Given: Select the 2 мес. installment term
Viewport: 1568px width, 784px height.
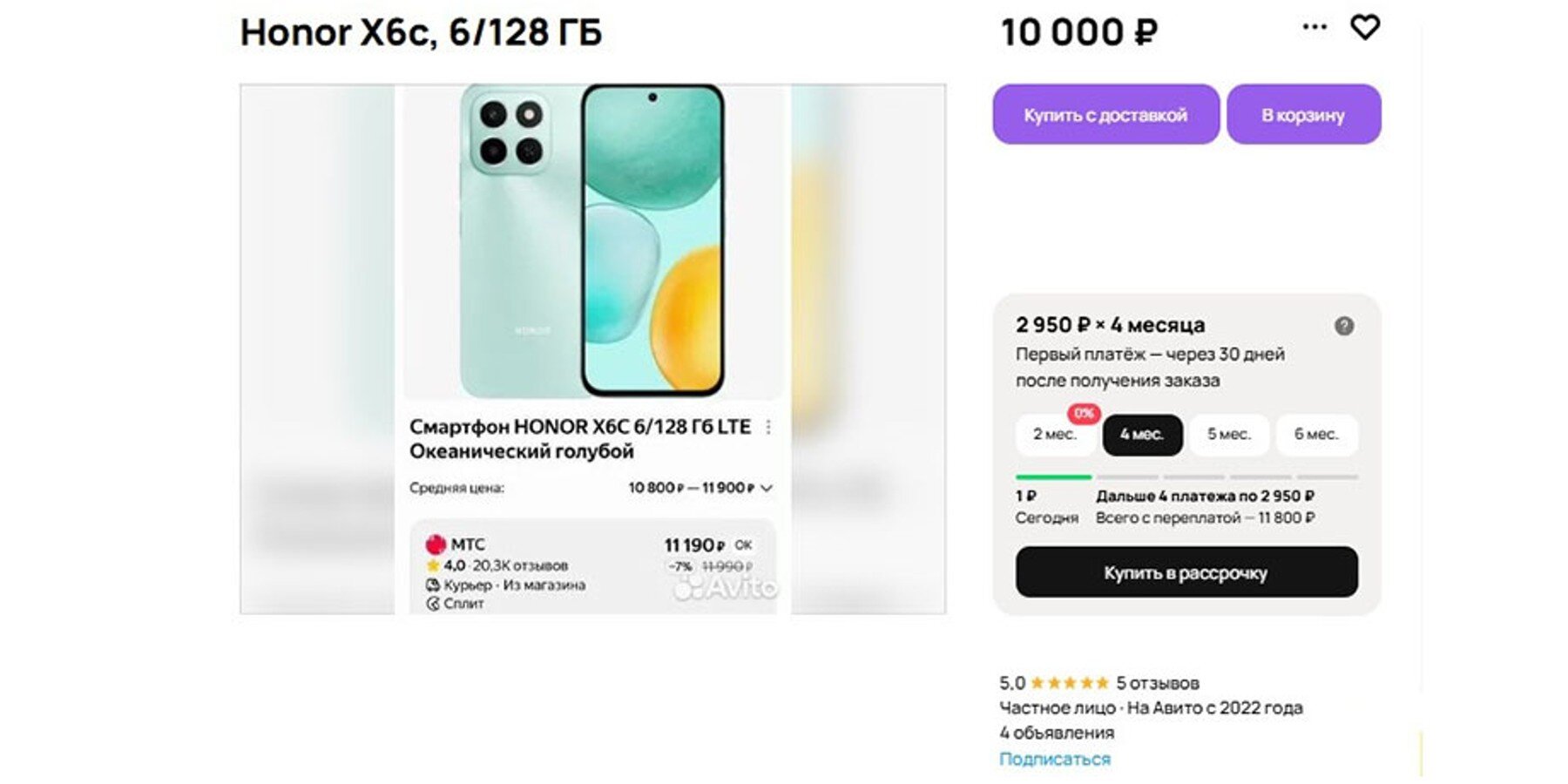Looking at the screenshot, I should 1055,435.
